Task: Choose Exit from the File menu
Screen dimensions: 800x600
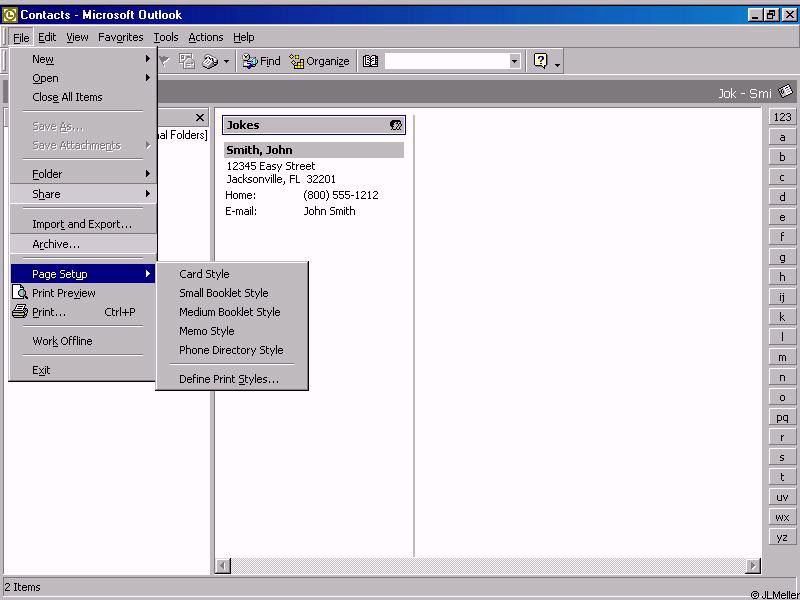Action: click(84, 370)
